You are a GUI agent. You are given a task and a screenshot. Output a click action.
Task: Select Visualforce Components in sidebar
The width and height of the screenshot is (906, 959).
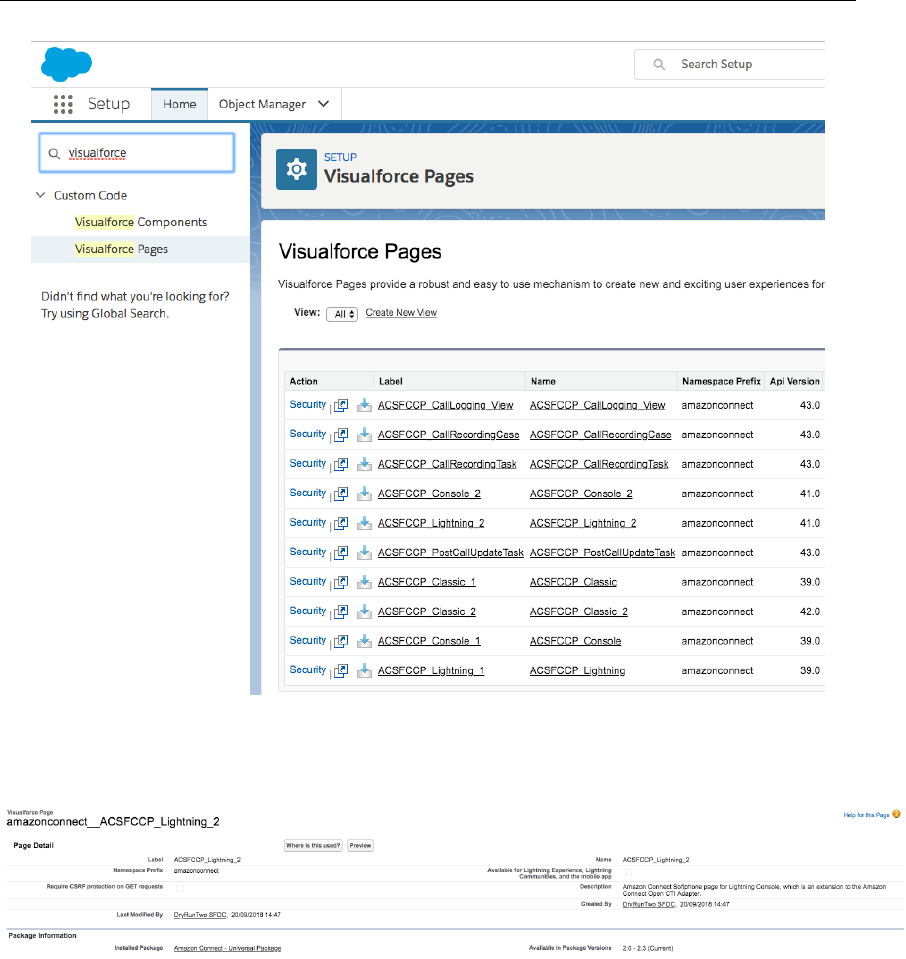(x=141, y=222)
